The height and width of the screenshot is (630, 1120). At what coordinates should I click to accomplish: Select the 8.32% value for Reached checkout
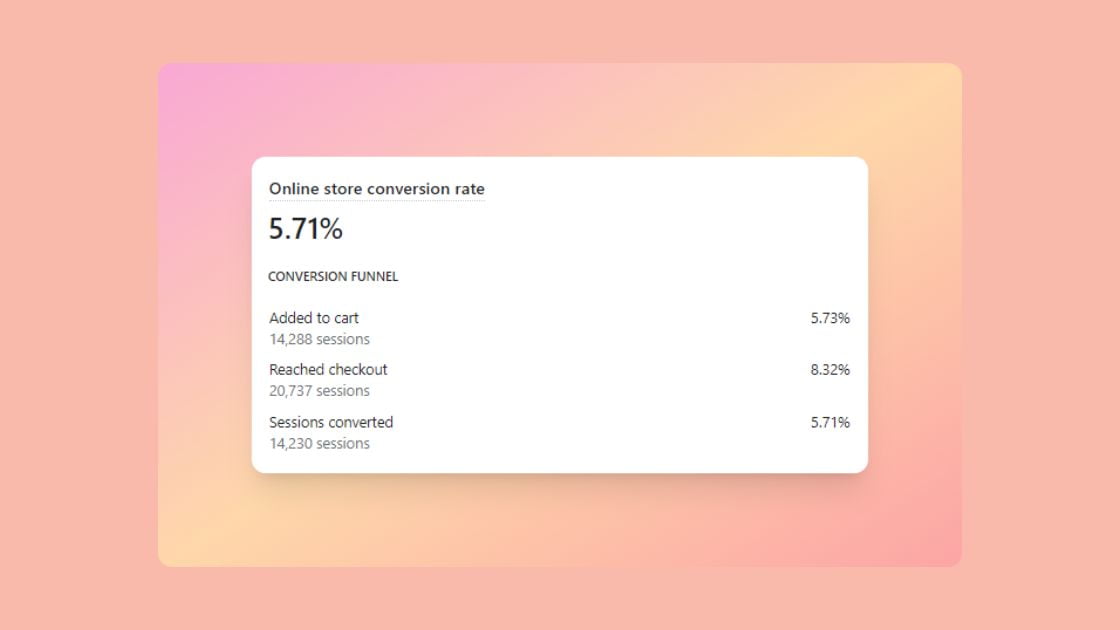[x=830, y=369]
